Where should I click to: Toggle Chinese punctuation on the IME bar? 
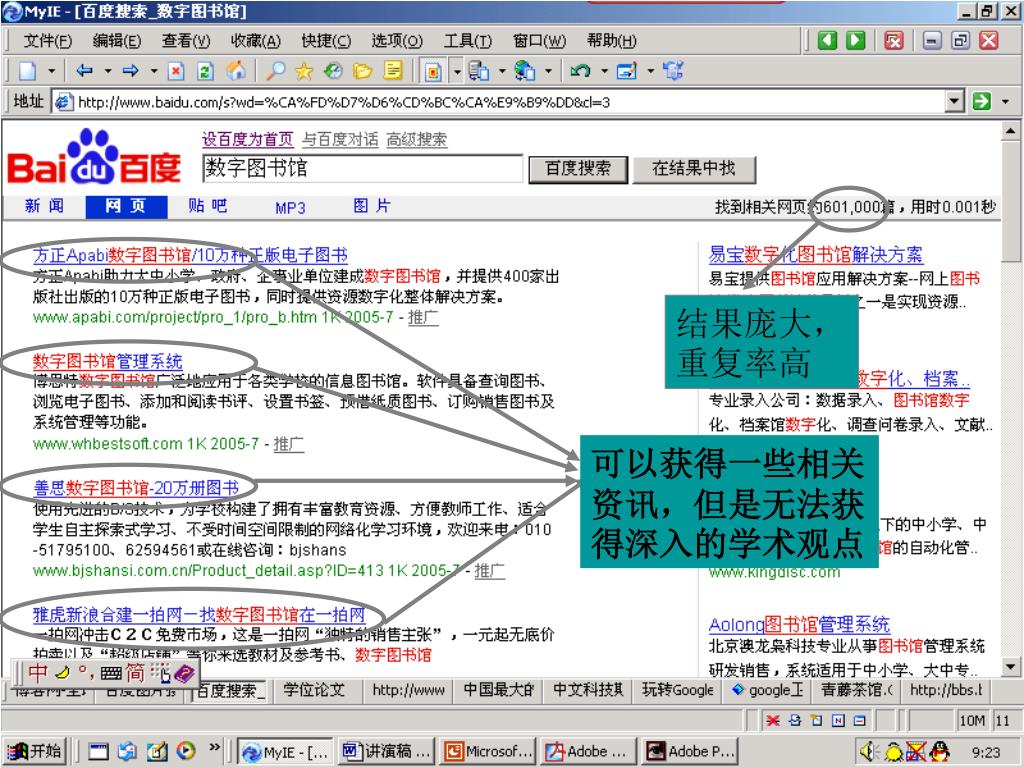pos(86,672)
